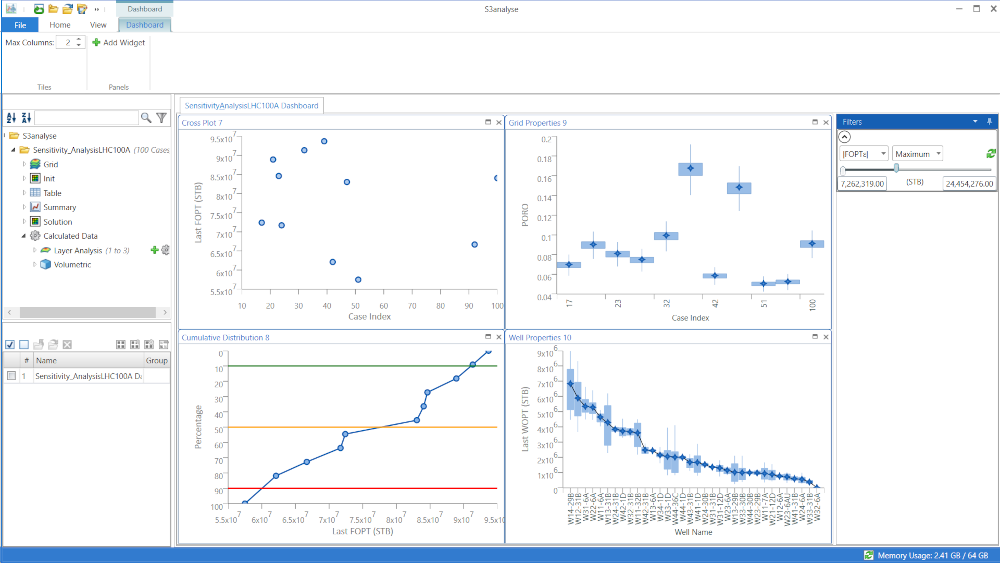This screenshot has width=1000, height=563.
Task: Close the Cross Plot 7 widget
Action: (499, 122)
